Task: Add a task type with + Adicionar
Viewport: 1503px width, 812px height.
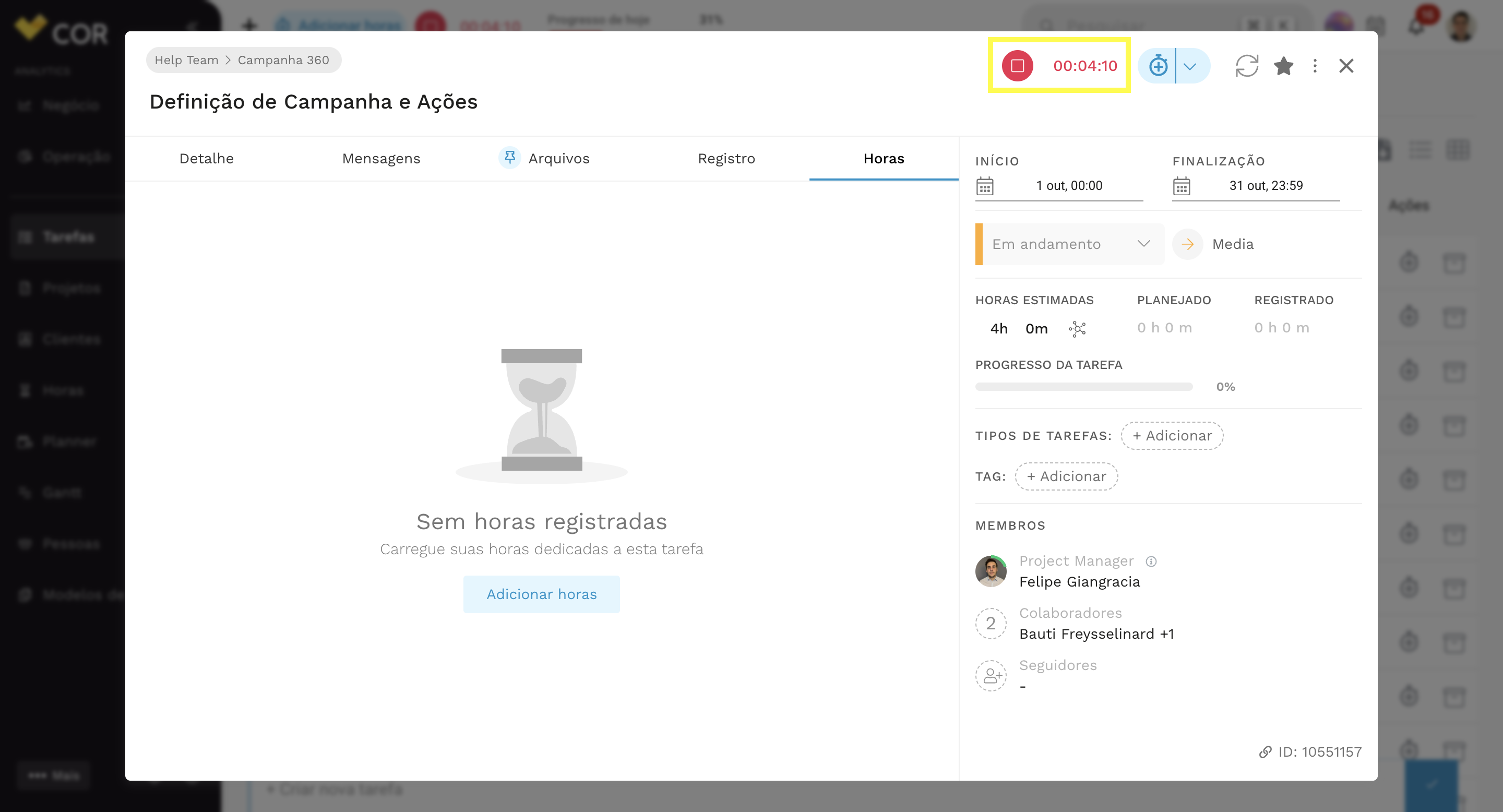Action: [1172, 436]
